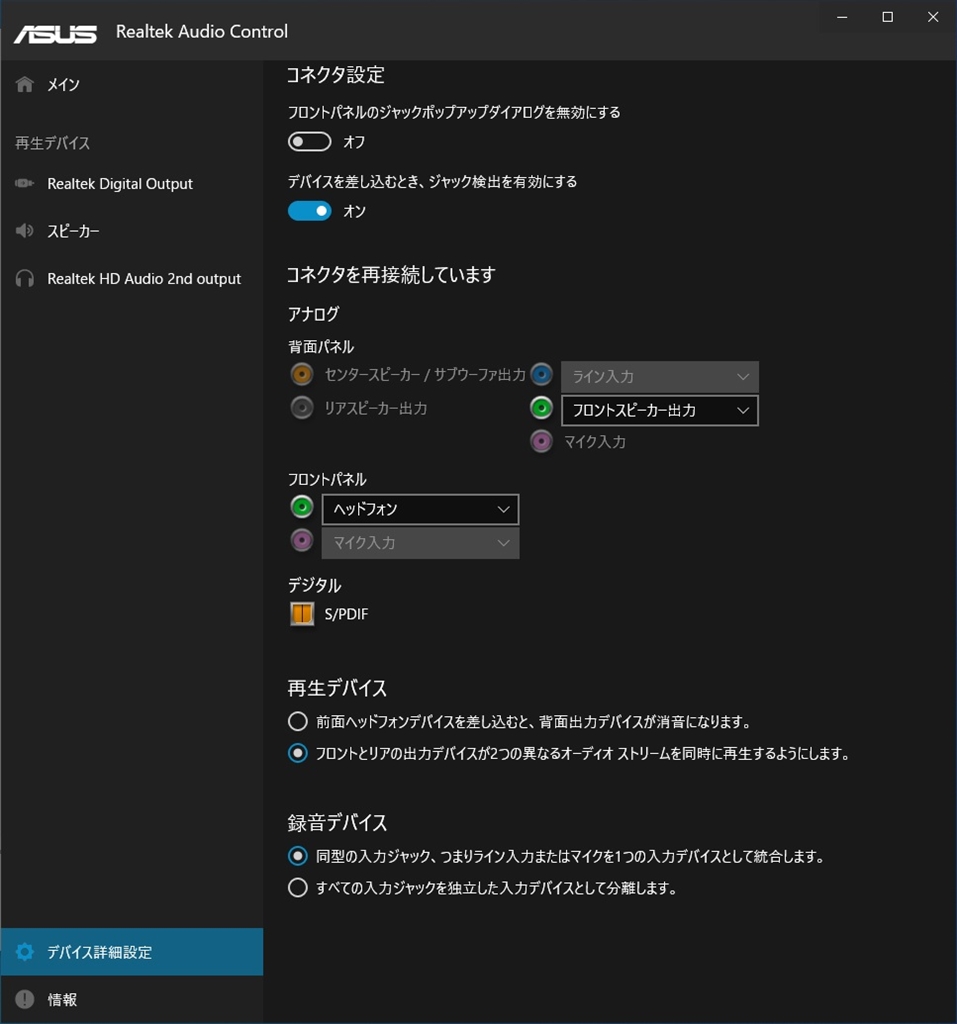Screen dimensions: 957x1024
Task: Click the rear panel マイク入力 label
Action: click(x=595, y=442)
